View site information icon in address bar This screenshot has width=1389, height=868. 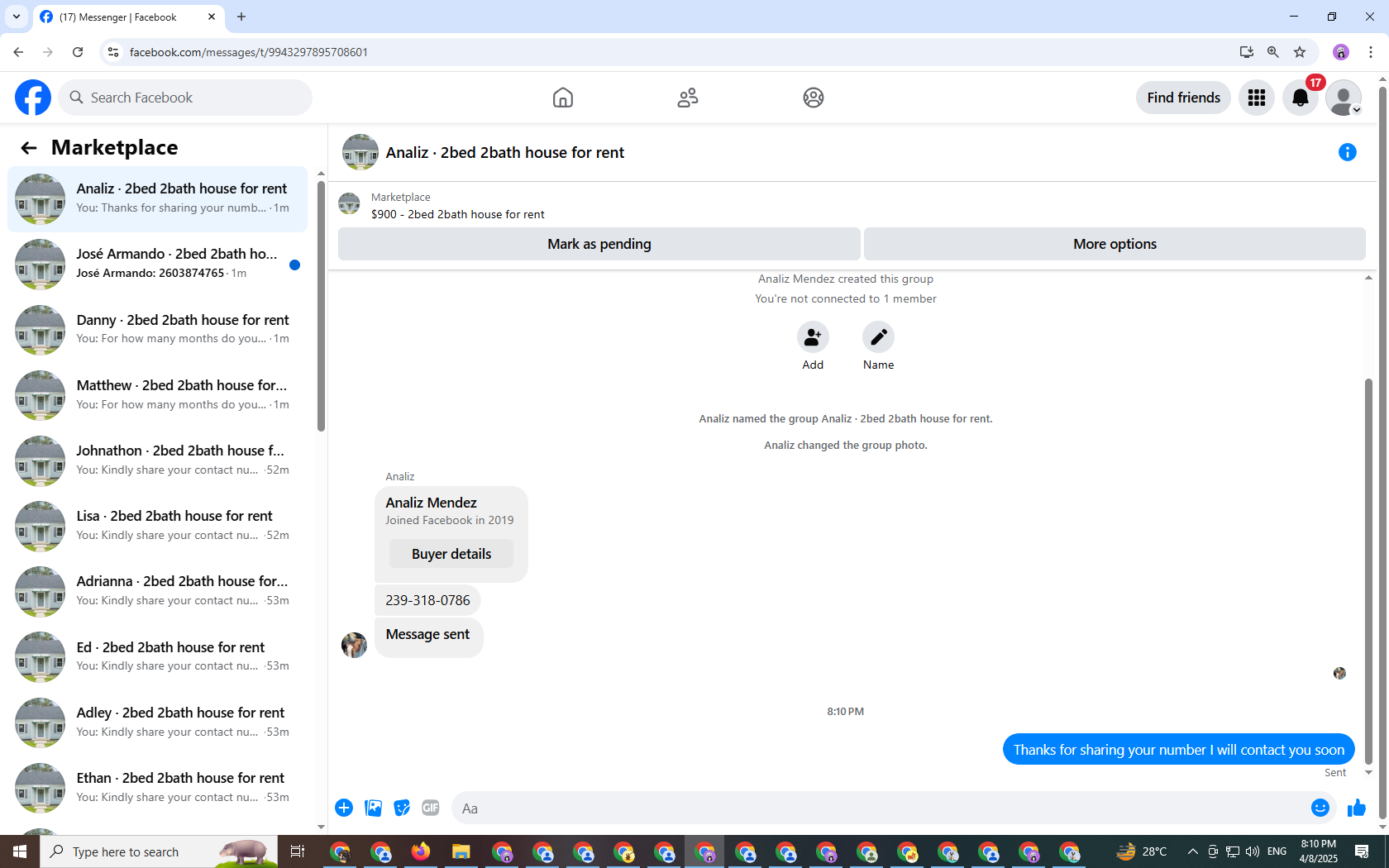coord(113,52)
